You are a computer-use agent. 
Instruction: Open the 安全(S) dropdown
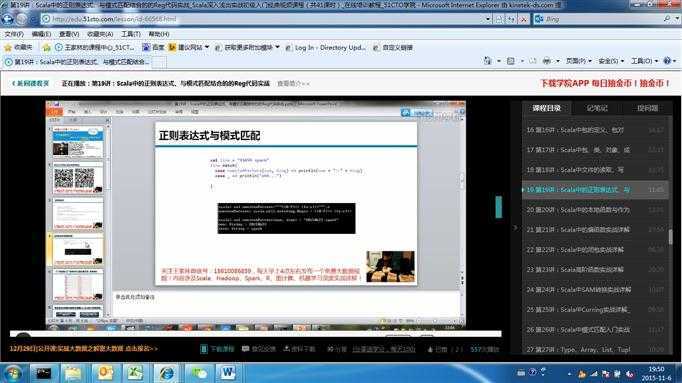coord(611,61)
